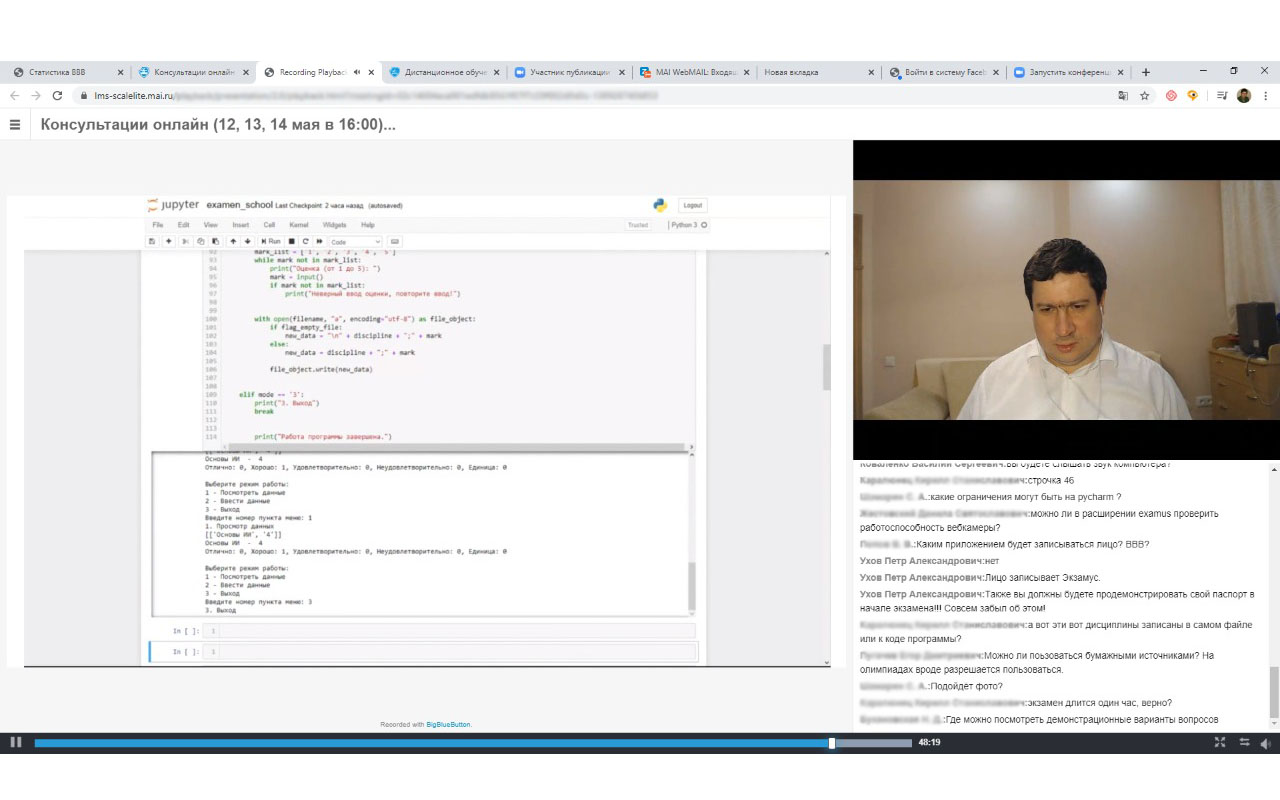Click the move cell down arrow in Jupyter
Screen dimensions: 1280x800
click(x=247, y=241)
